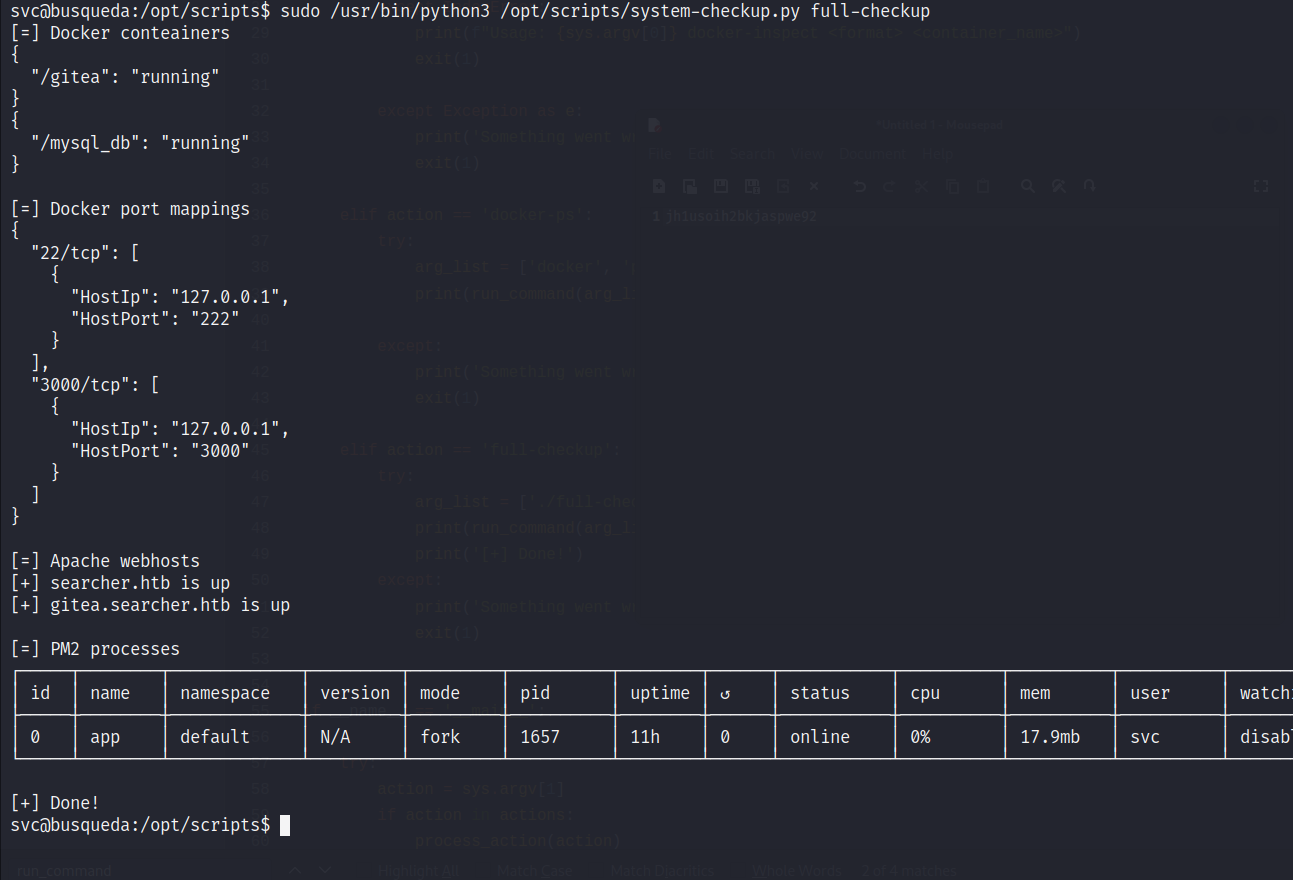The width and height of the screenshot is (1293, 880).
Task: Click the 'version' column header in PM2 table
Action: [355, 693]
